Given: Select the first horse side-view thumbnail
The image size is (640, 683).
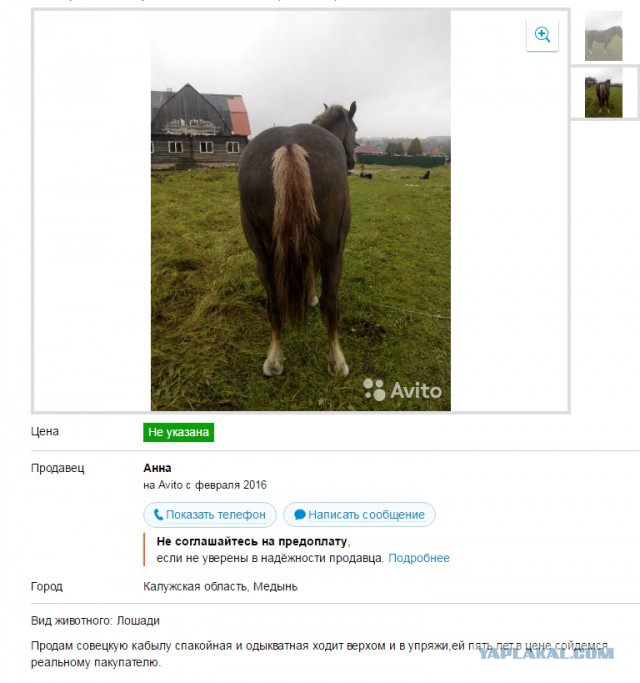Looking at the screenshot, I should pyautogui.click(x=603, y=36).
